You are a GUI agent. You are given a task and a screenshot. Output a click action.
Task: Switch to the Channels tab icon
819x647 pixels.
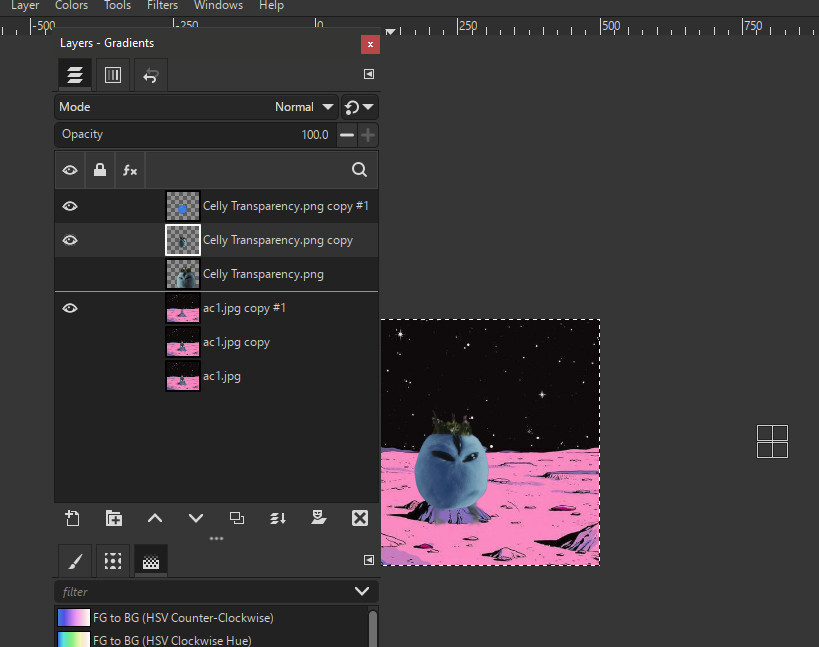click(113, 75)
